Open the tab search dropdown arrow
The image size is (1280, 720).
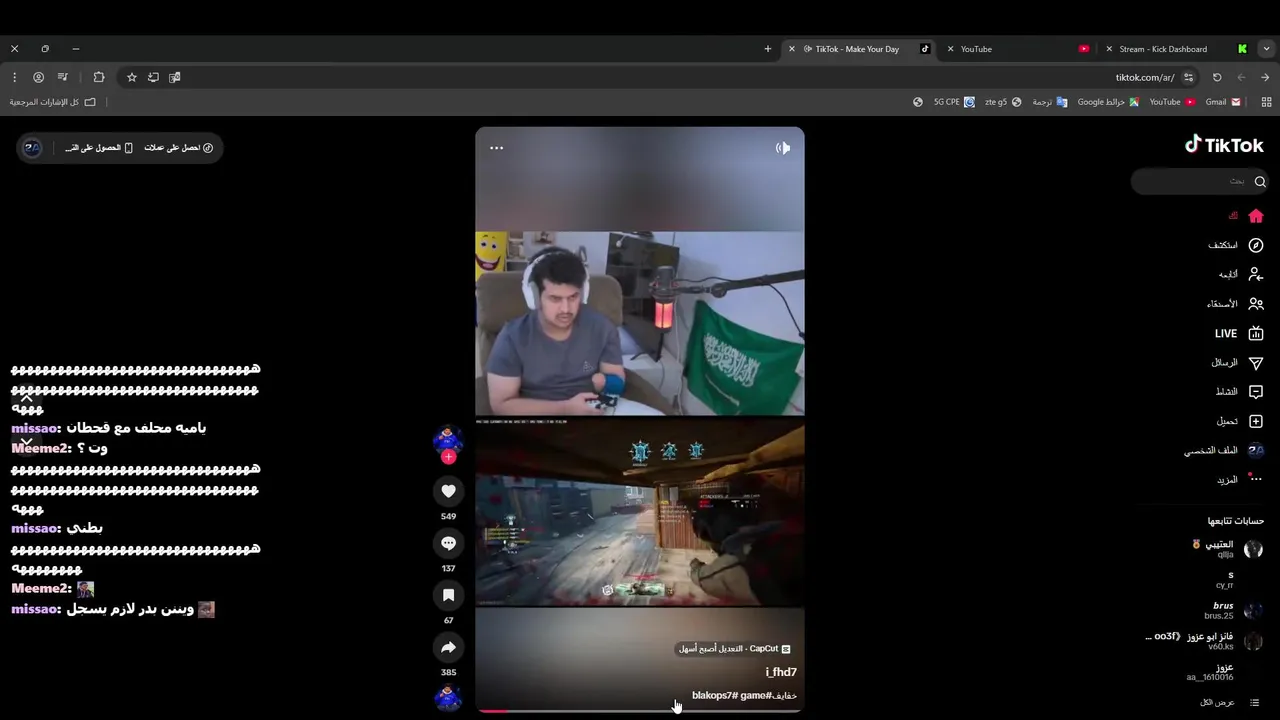click(1266, 49)
